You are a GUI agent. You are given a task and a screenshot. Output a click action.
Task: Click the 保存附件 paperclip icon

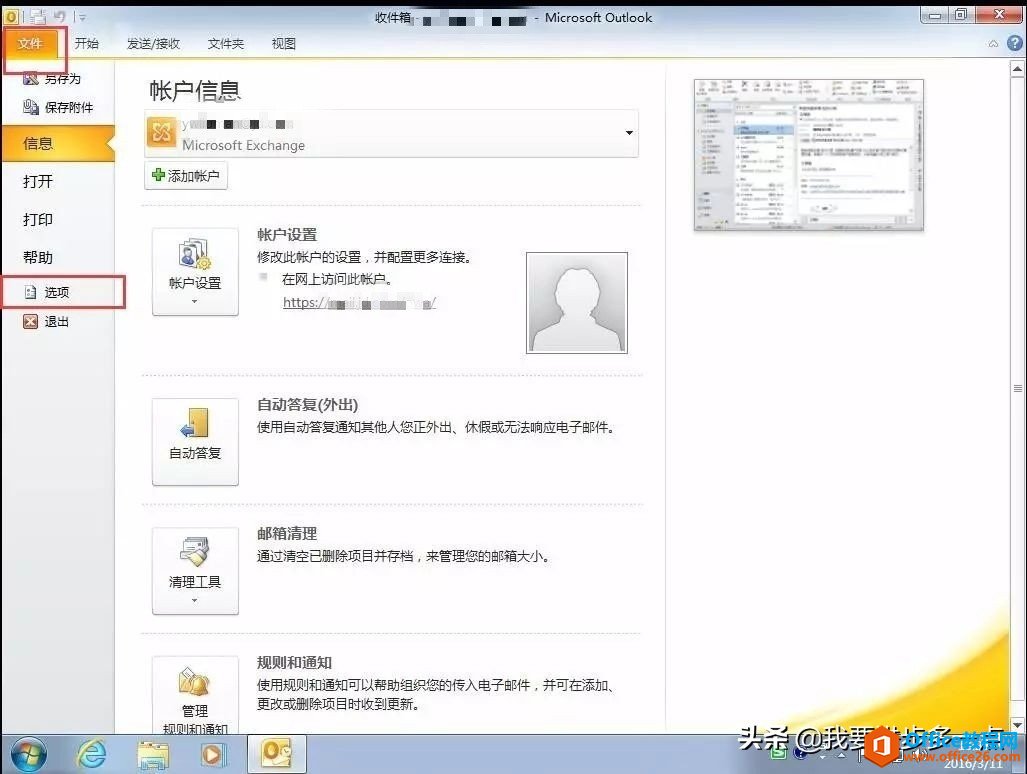(x=30, y=107)
